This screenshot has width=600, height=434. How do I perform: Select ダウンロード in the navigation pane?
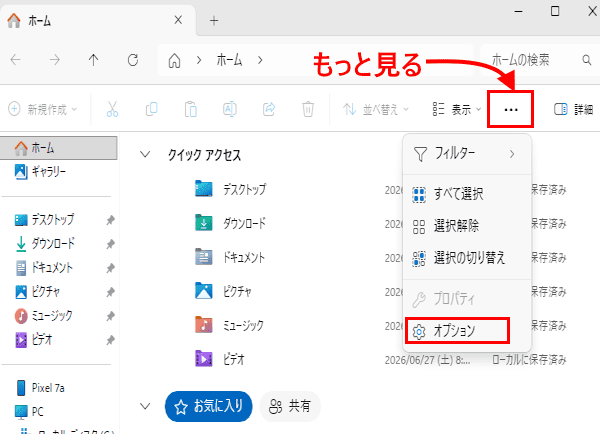pos(45,243)
